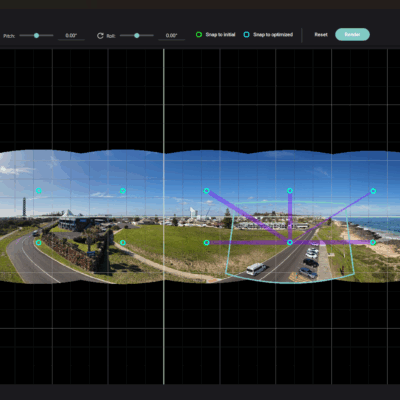Click the Reset button
Viewport: 400px width, 400px height.
click(321, 35)
